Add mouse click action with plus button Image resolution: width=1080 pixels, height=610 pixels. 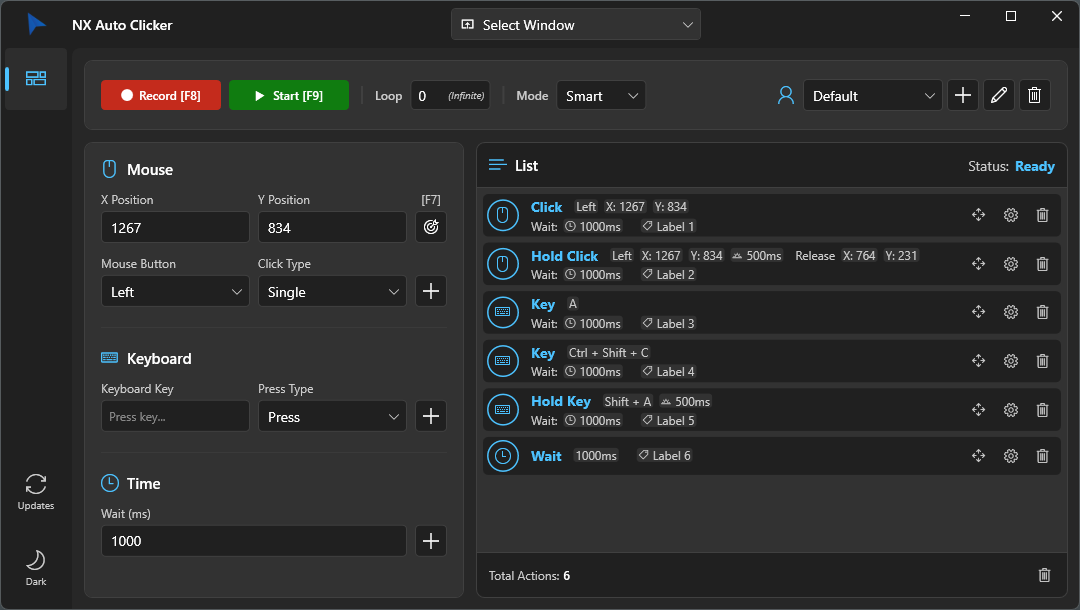(x=431, y=291)
